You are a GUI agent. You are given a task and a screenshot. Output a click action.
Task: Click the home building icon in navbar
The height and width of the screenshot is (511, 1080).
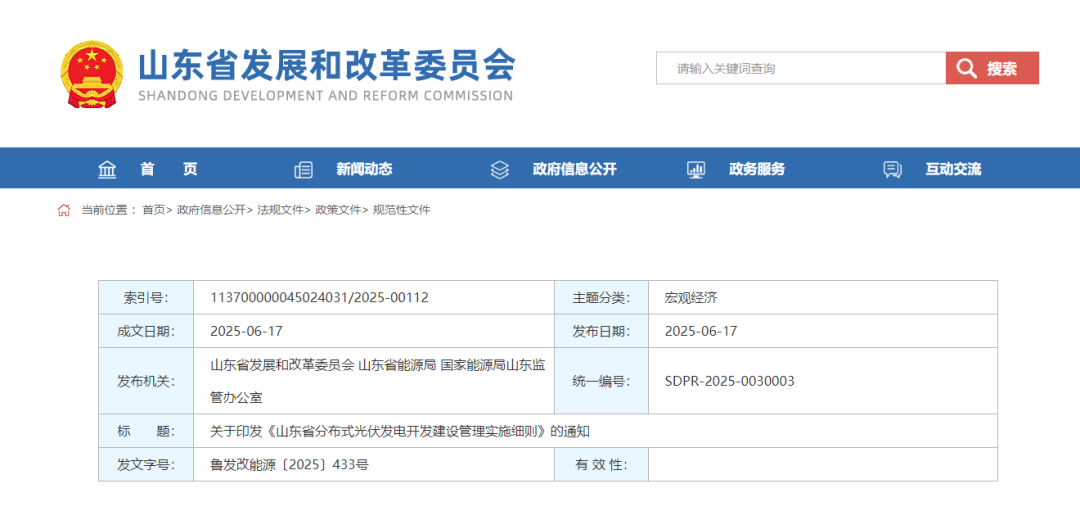click(x=107, y=169)
